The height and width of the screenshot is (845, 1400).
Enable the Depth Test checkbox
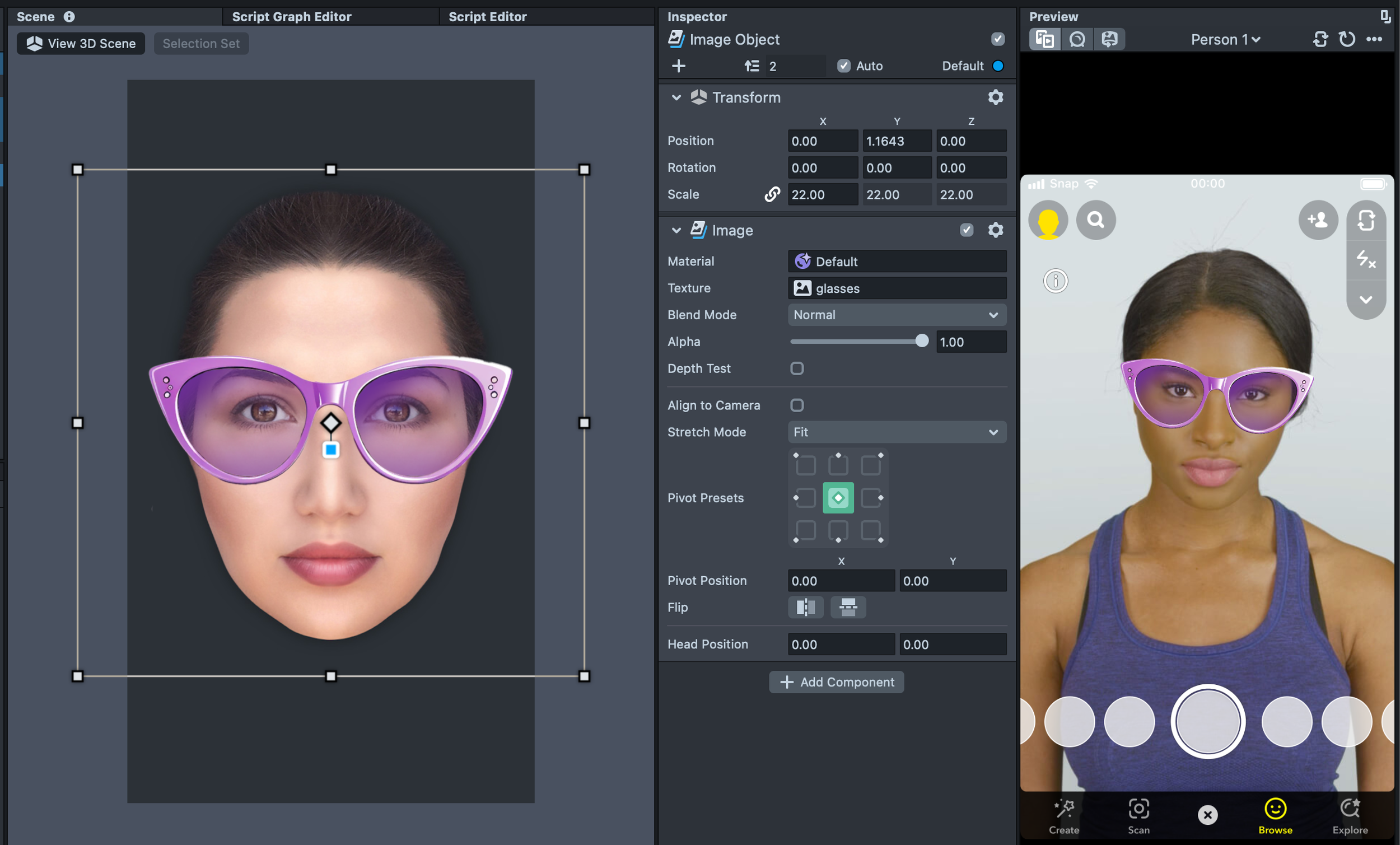pyautogui.click(x=796, y=368)
